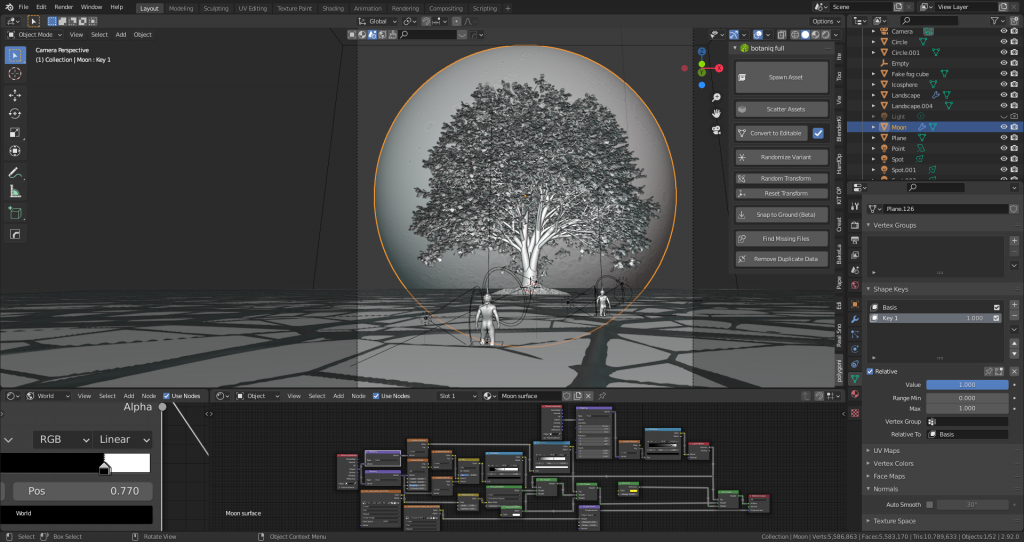1024x542 pixels.
Task: Choose the Annotate pencil tool
Action: pyautogui.click(x=15, y=172)
